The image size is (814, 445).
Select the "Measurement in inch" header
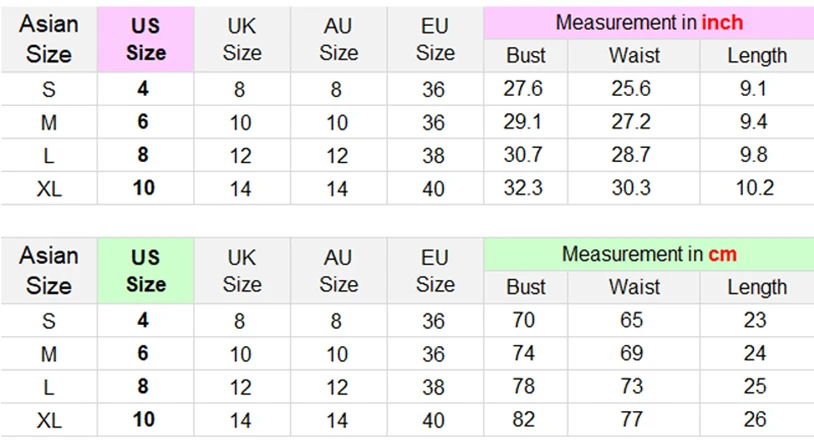pos(649,22)
